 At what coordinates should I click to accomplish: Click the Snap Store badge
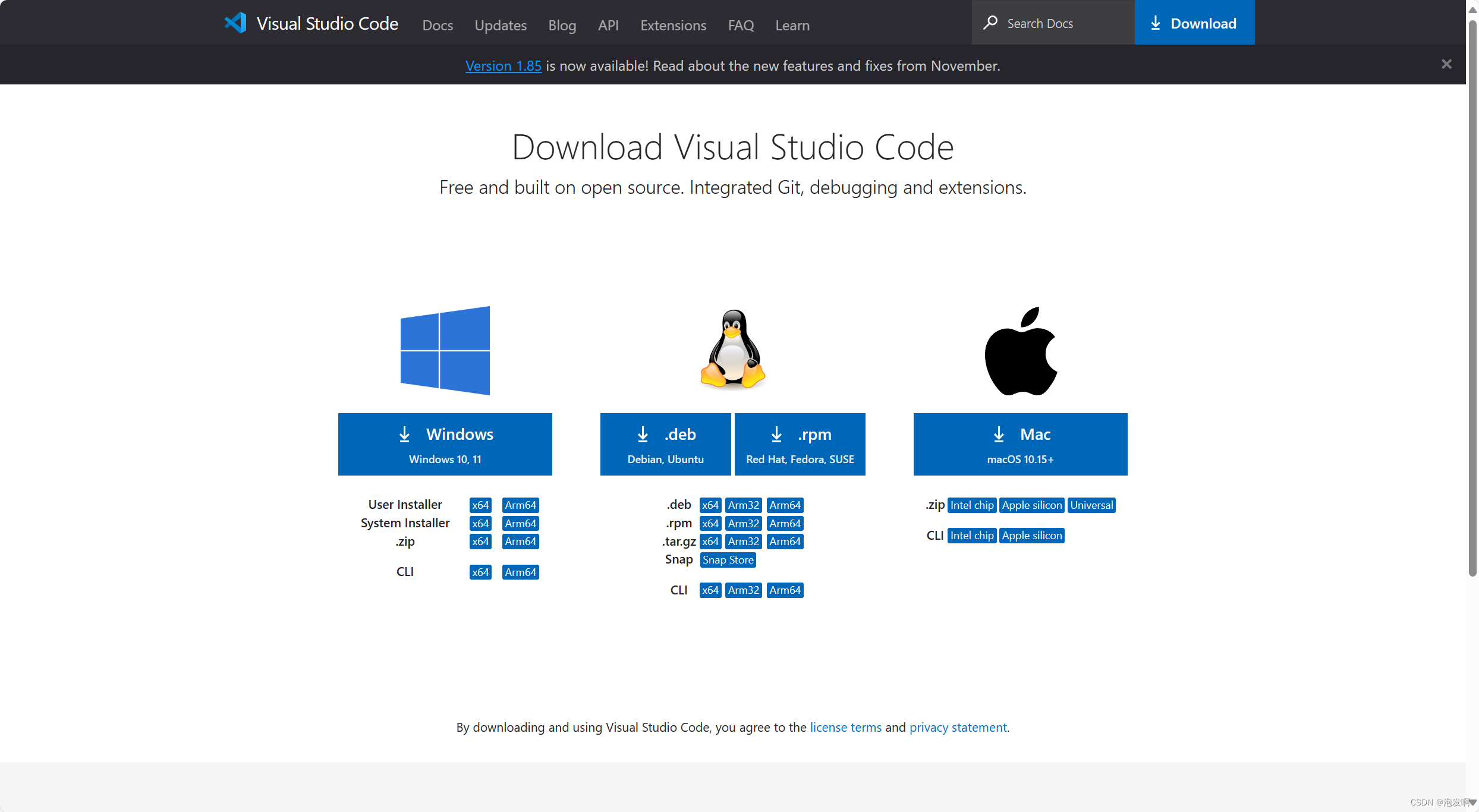click(728, 560)
